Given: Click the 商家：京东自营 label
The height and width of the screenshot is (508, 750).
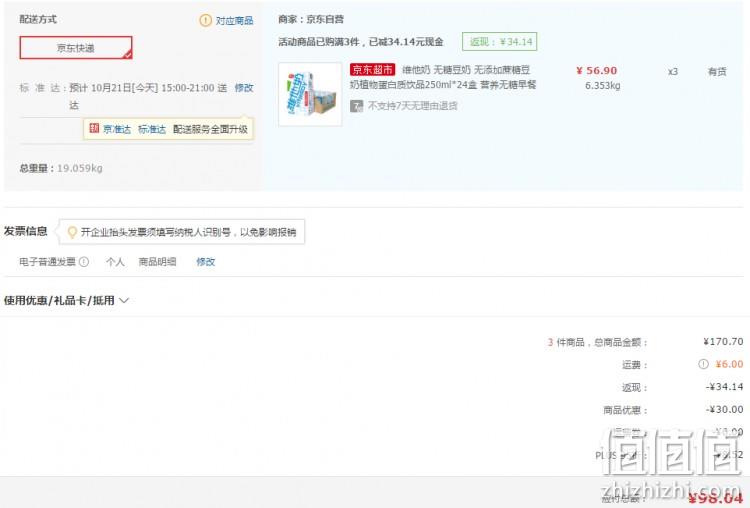Looking at the screenshot, I should (311, 19).
